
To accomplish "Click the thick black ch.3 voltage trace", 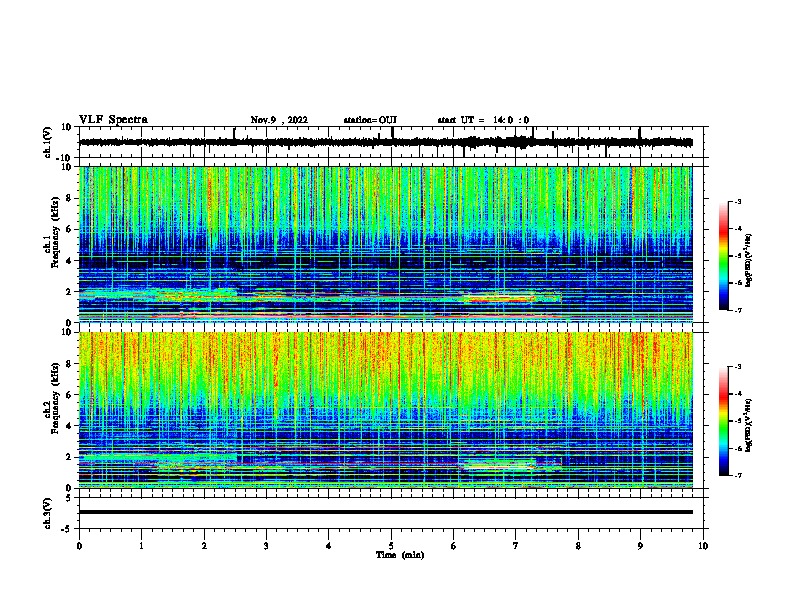I will point(385,512).
